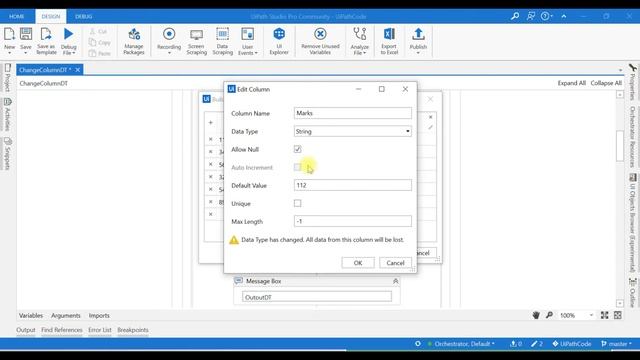Click Cancel in Edit Column dialog
Screen dimensions: 640x360
coord(396,263)
